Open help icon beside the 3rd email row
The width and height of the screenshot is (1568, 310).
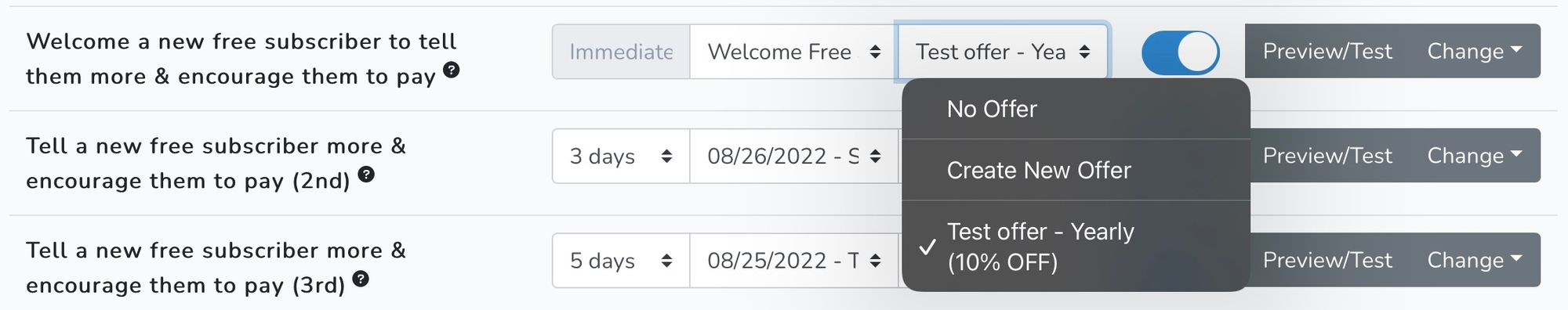coord(361,279)
